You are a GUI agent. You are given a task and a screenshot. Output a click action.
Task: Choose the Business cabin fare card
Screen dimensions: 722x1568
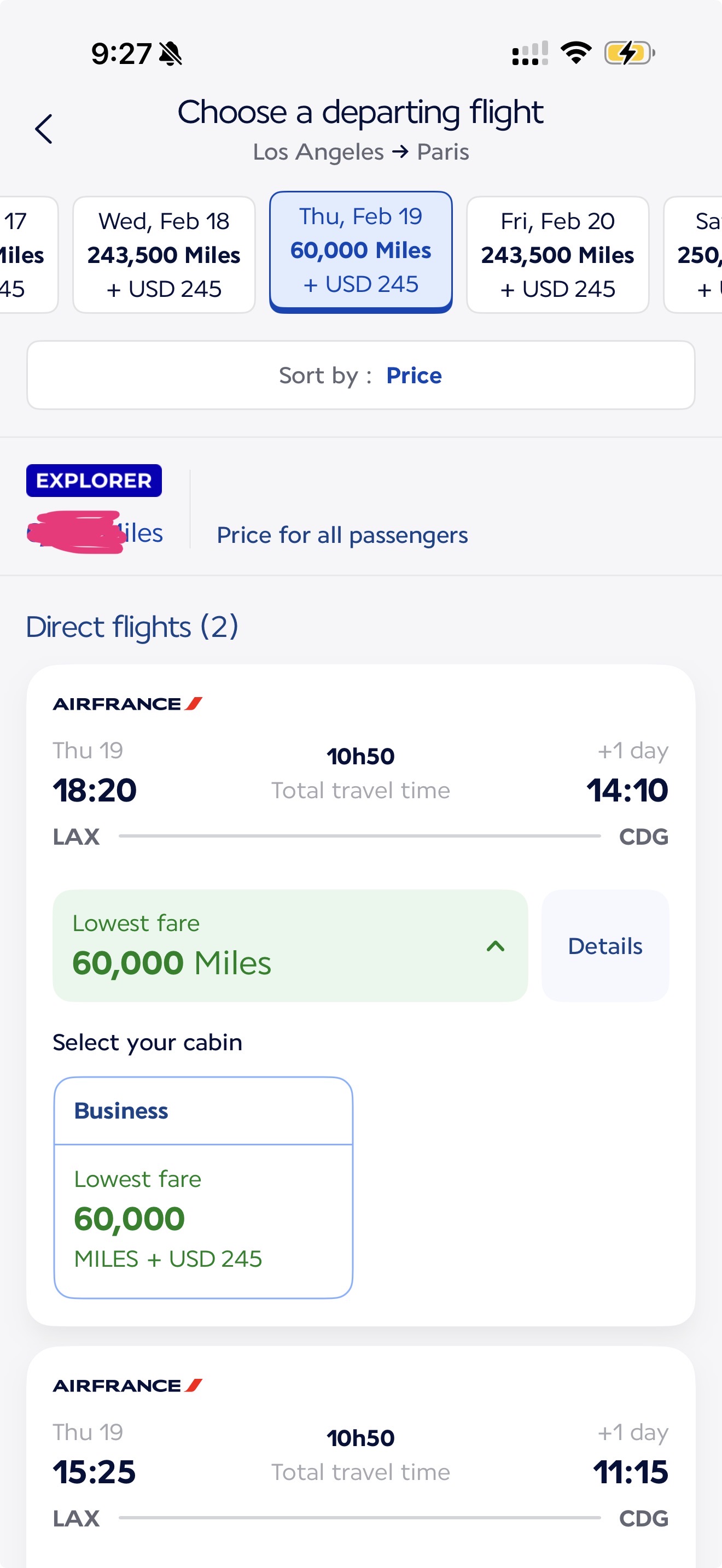click(x=203, y=1187)
